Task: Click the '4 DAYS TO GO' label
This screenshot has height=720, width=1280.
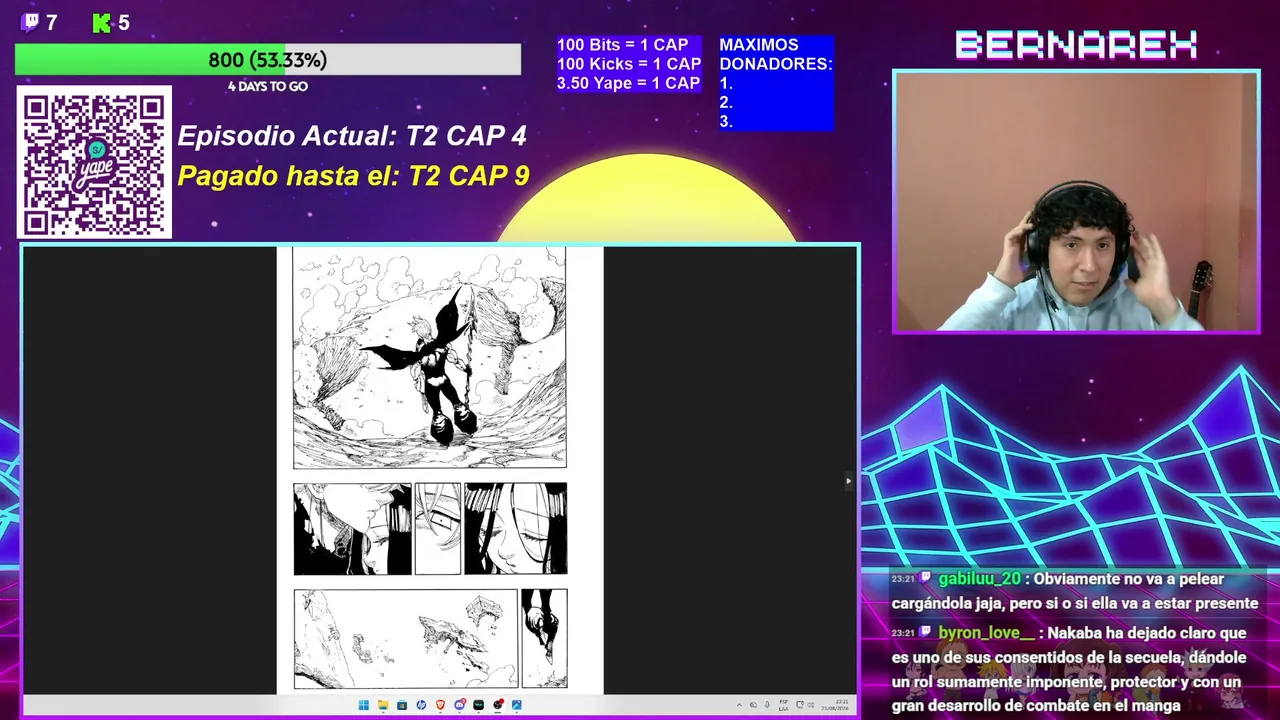Action: click(x=268, y=87)
